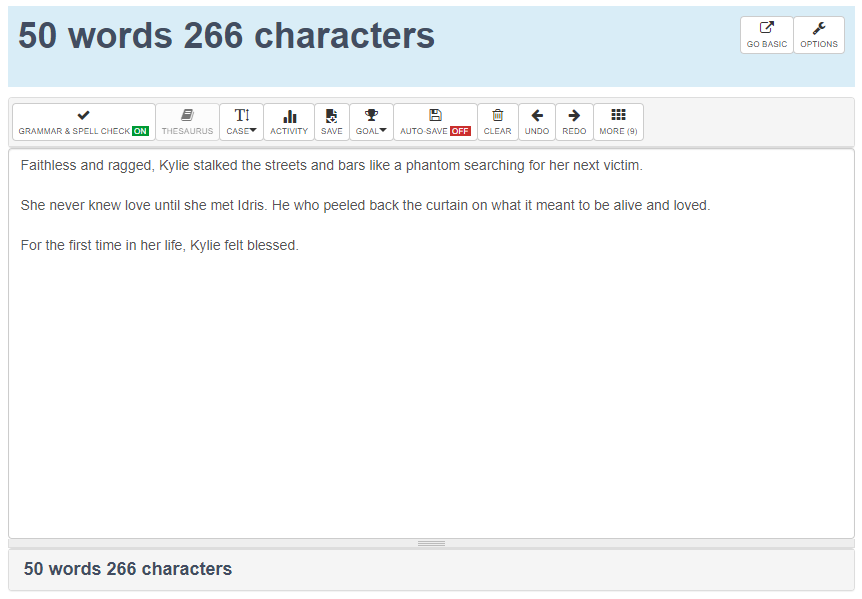Click the word "blessed" in last line
The height and width of the screenshot is (599, 862).
point(271,245)
